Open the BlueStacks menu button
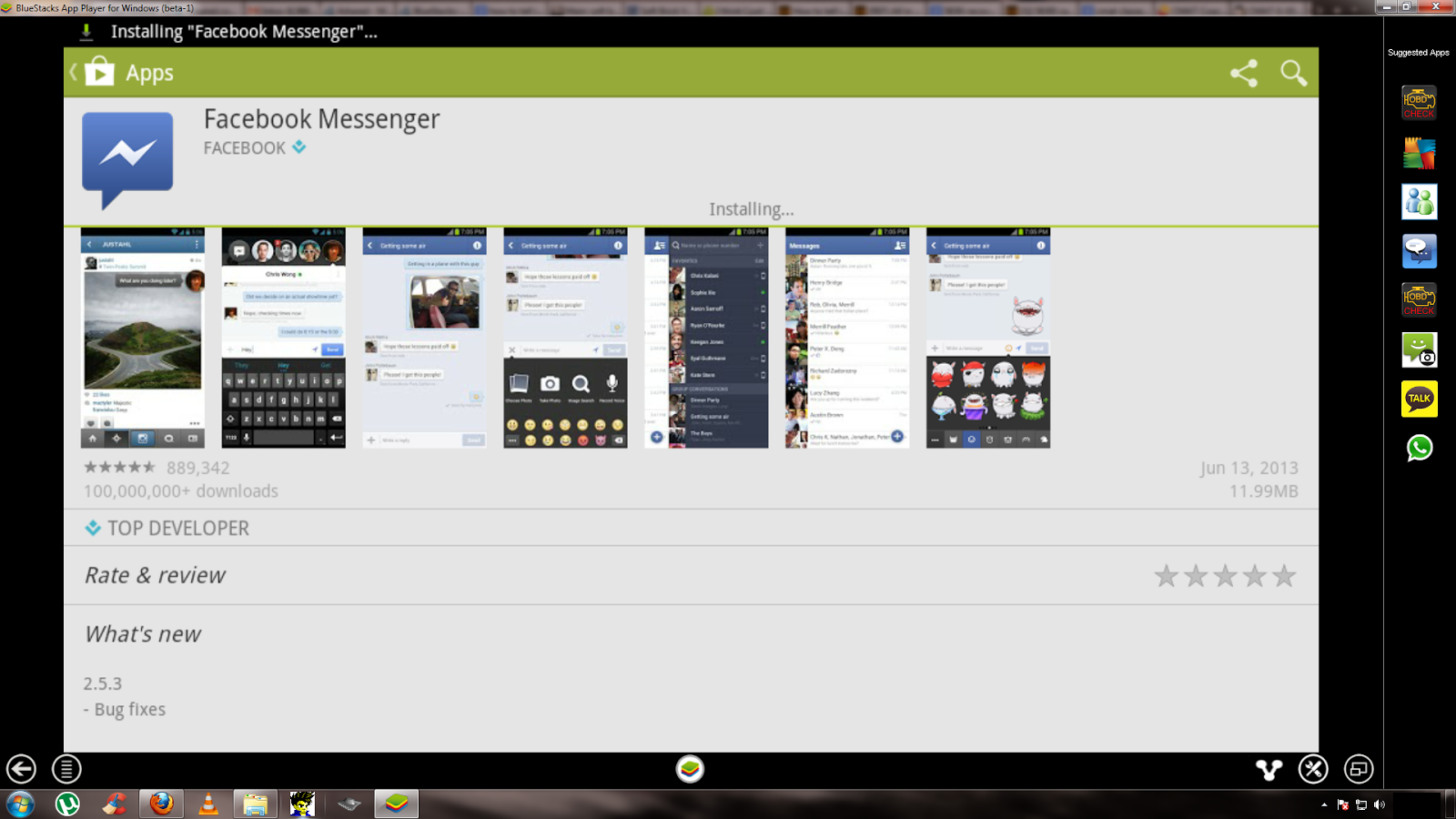 tap(66, 769)
